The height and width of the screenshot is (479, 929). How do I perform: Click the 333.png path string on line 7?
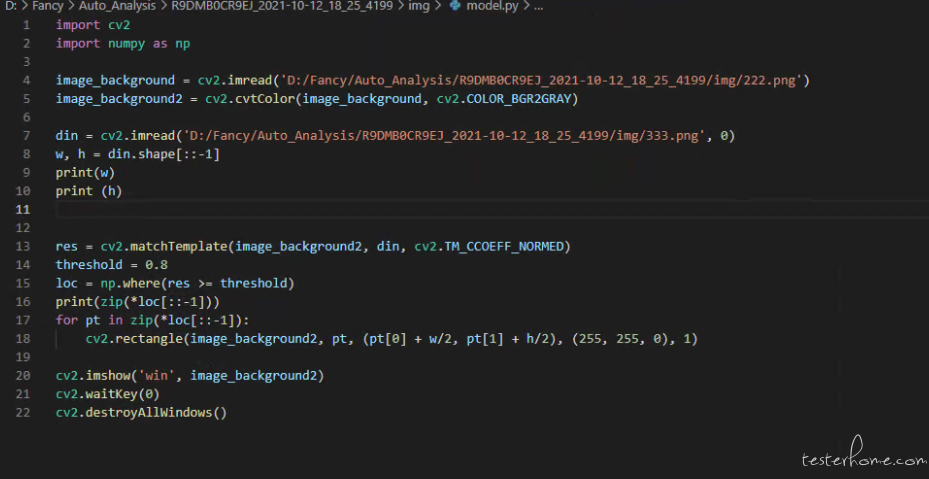click(447, 136)
